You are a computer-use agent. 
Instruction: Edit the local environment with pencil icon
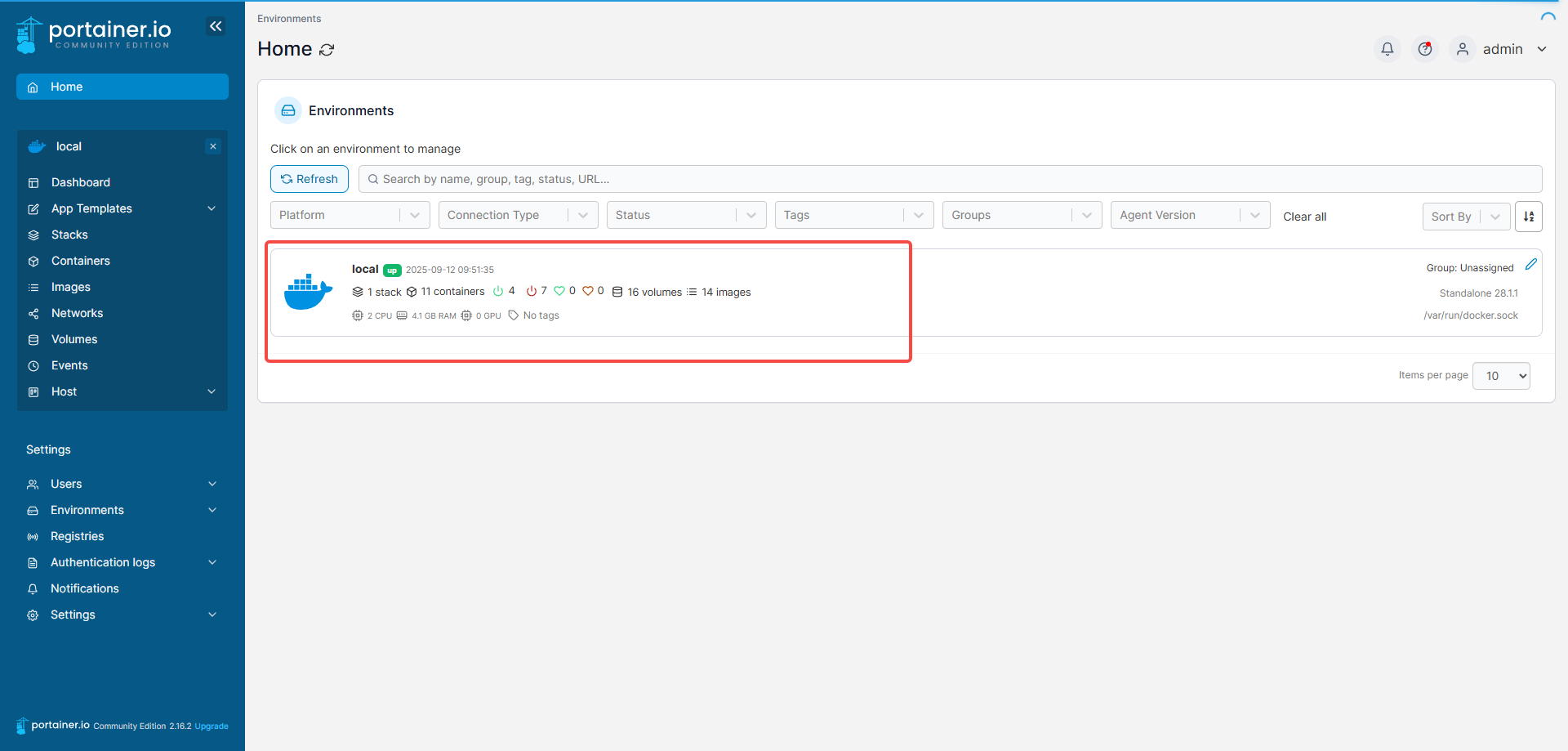click(1531, 264)
